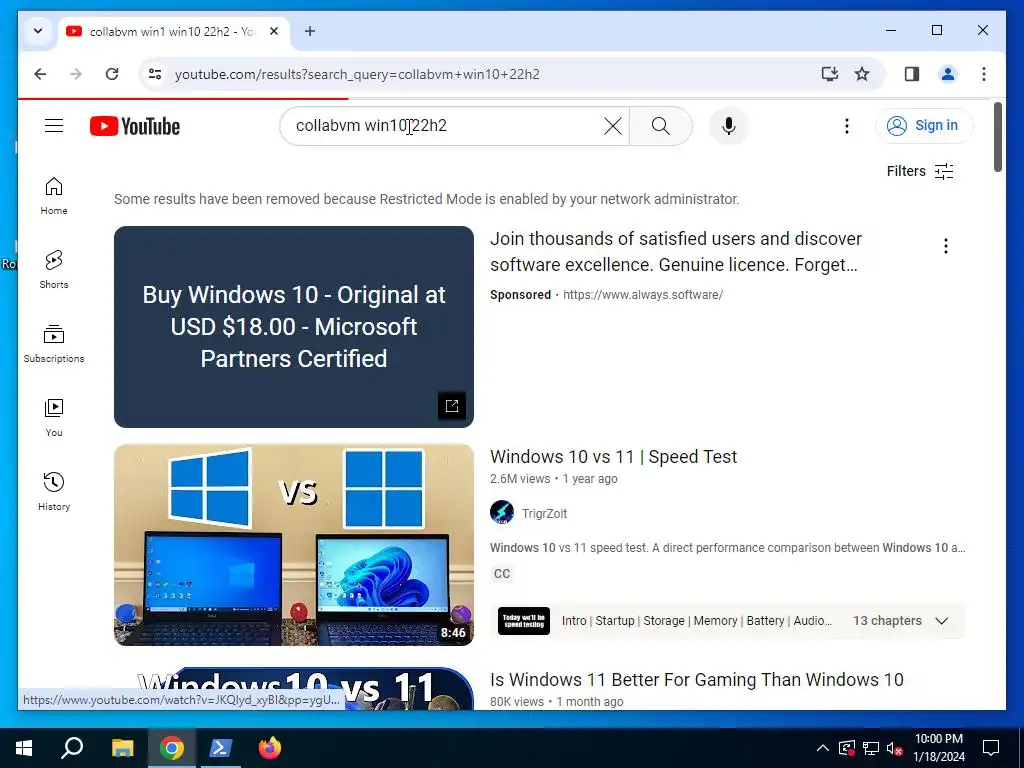Bookmark this page with the star icon

862,74
